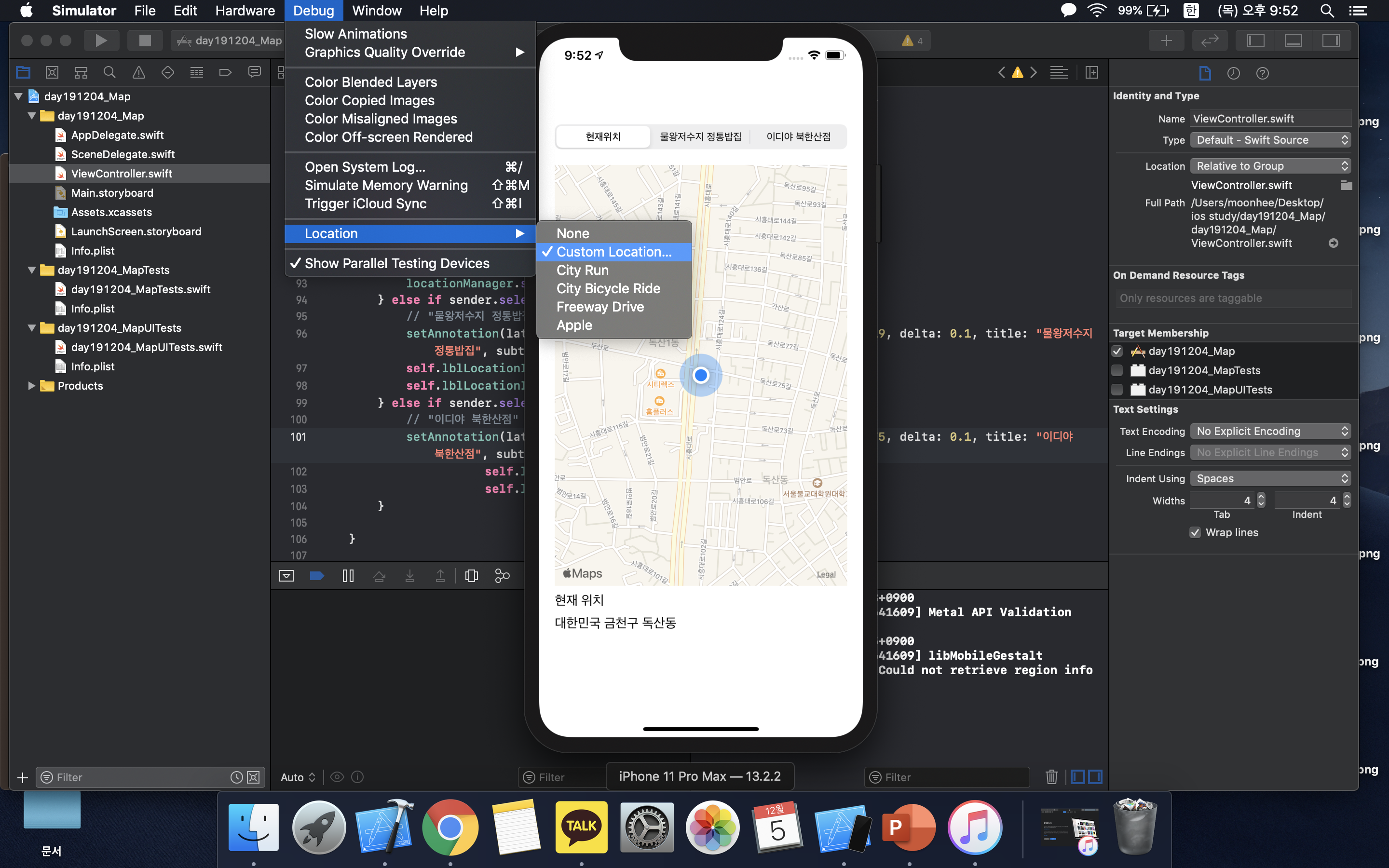Increase the Tab width stepper
Screen dimensions: 1389x868
pyautogui.click(x=1261, y=497)
